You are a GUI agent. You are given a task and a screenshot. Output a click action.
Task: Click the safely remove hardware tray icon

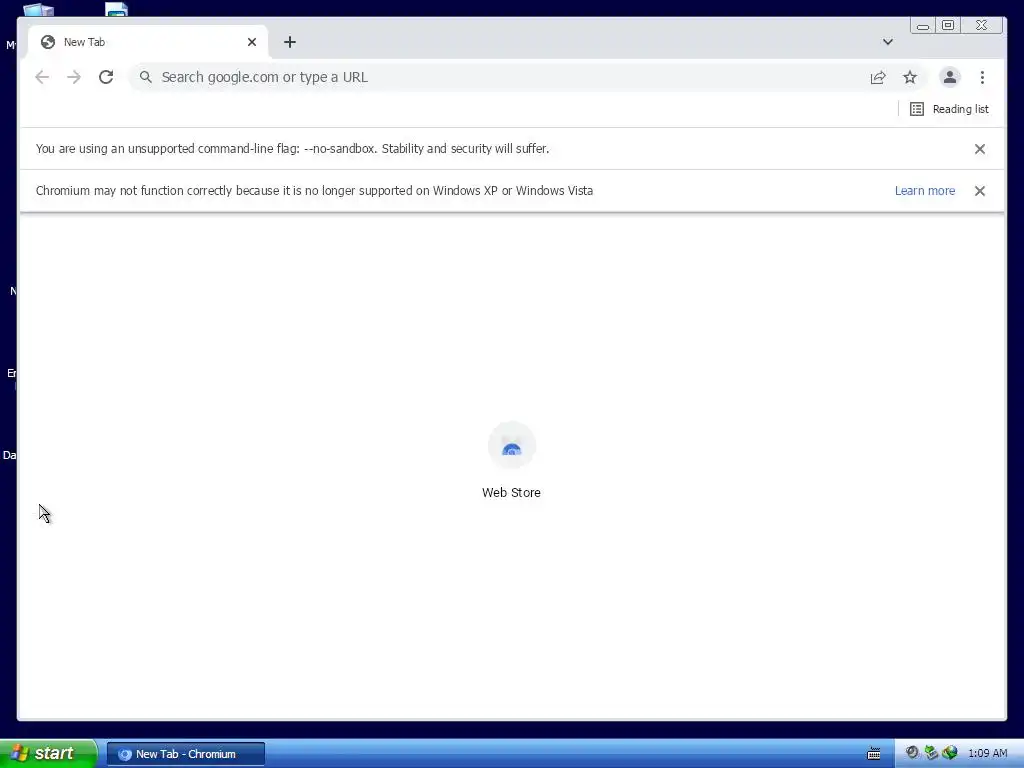pos(931,753)
